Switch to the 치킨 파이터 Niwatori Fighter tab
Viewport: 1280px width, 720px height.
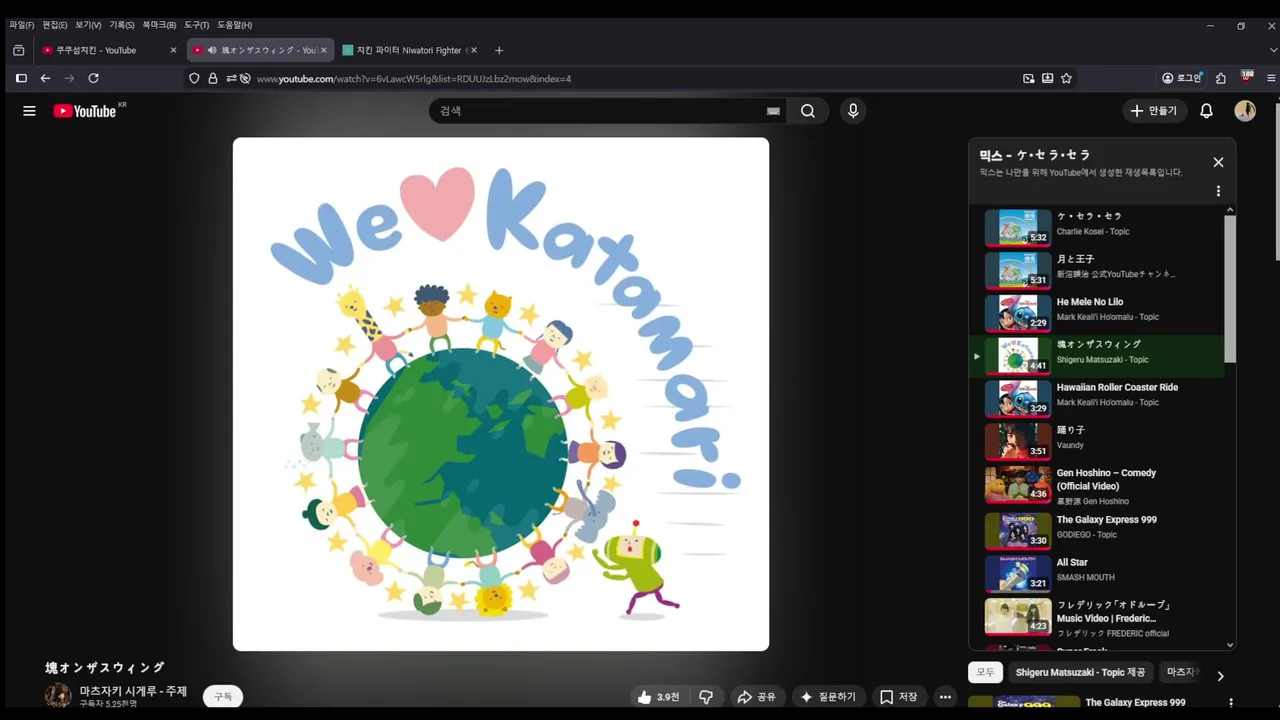coord(410,50)
